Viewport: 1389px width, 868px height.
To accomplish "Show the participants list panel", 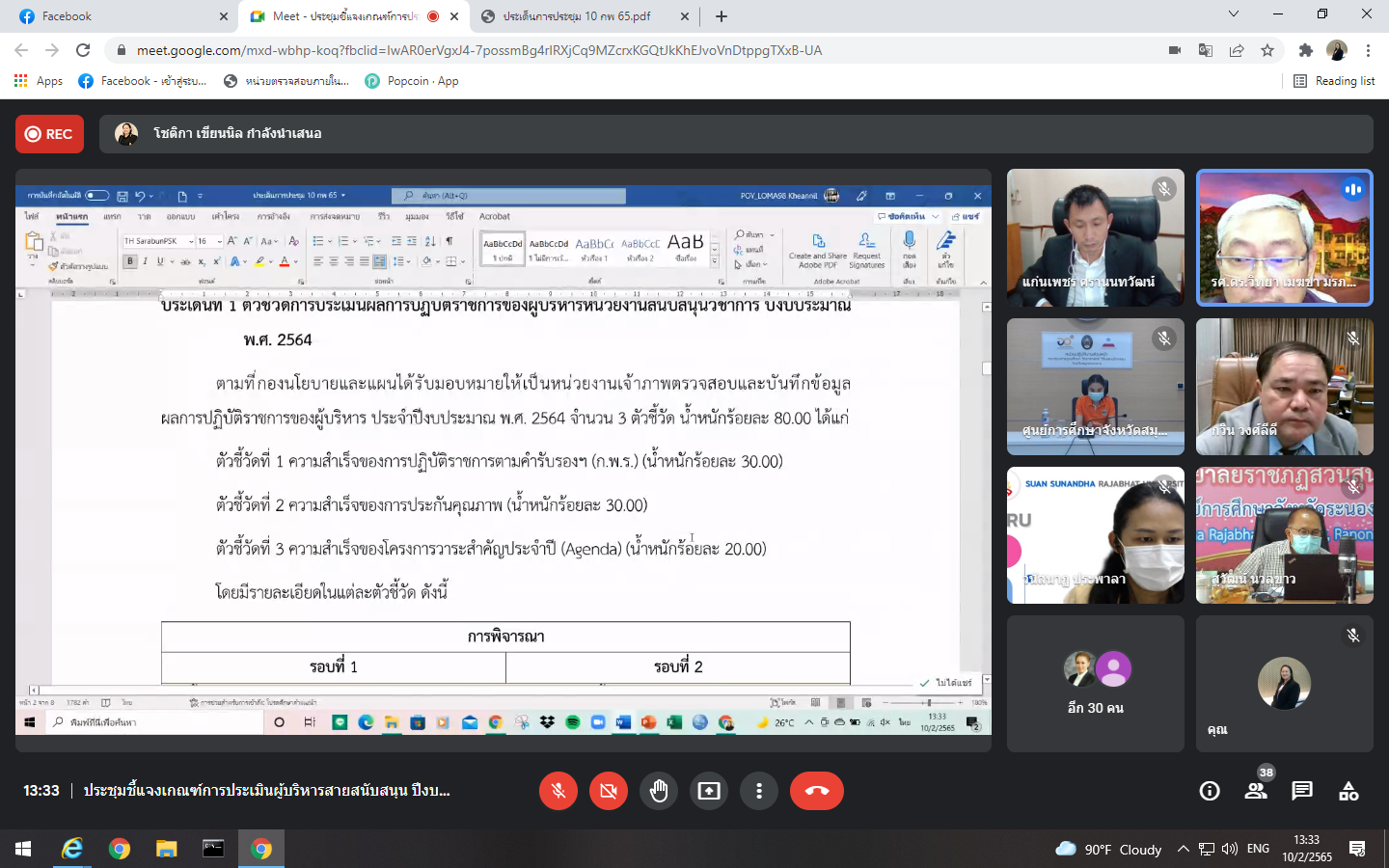I will 1256,791.
